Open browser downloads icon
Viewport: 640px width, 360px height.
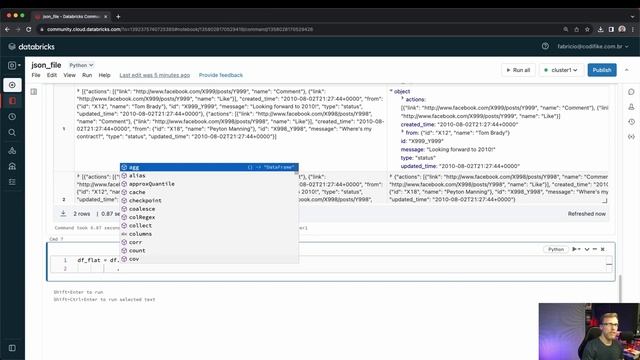600,29
